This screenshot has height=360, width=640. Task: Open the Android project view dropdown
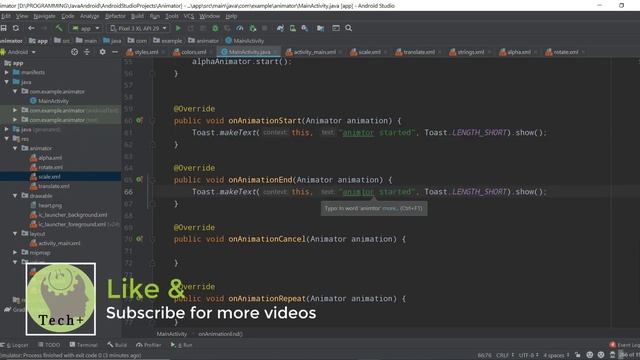click(x=18, y=52)
